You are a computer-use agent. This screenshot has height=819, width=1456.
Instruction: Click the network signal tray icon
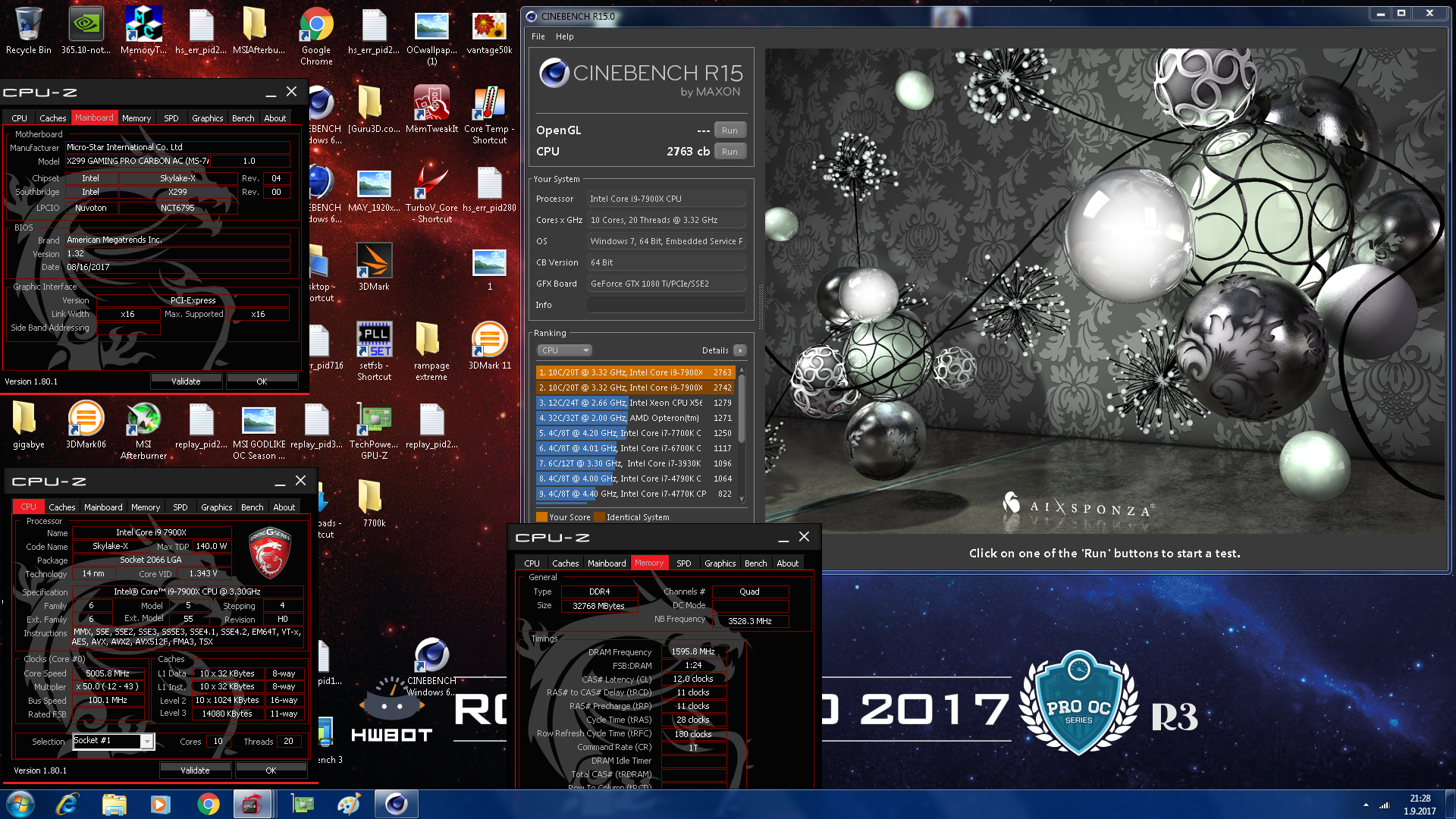(1384, 805)
